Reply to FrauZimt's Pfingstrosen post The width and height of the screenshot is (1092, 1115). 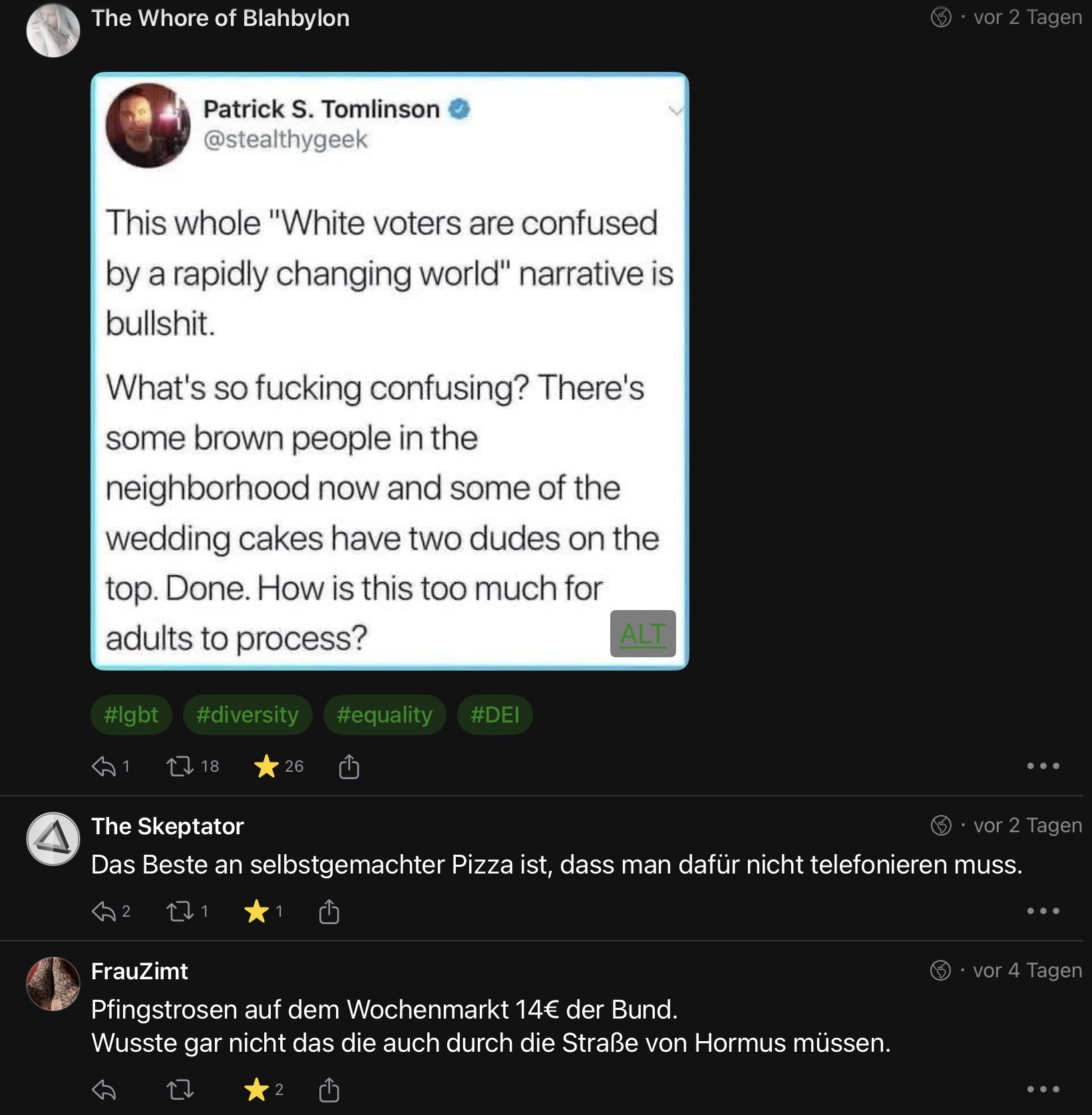pyautogui.click(x=104, y=1090)
